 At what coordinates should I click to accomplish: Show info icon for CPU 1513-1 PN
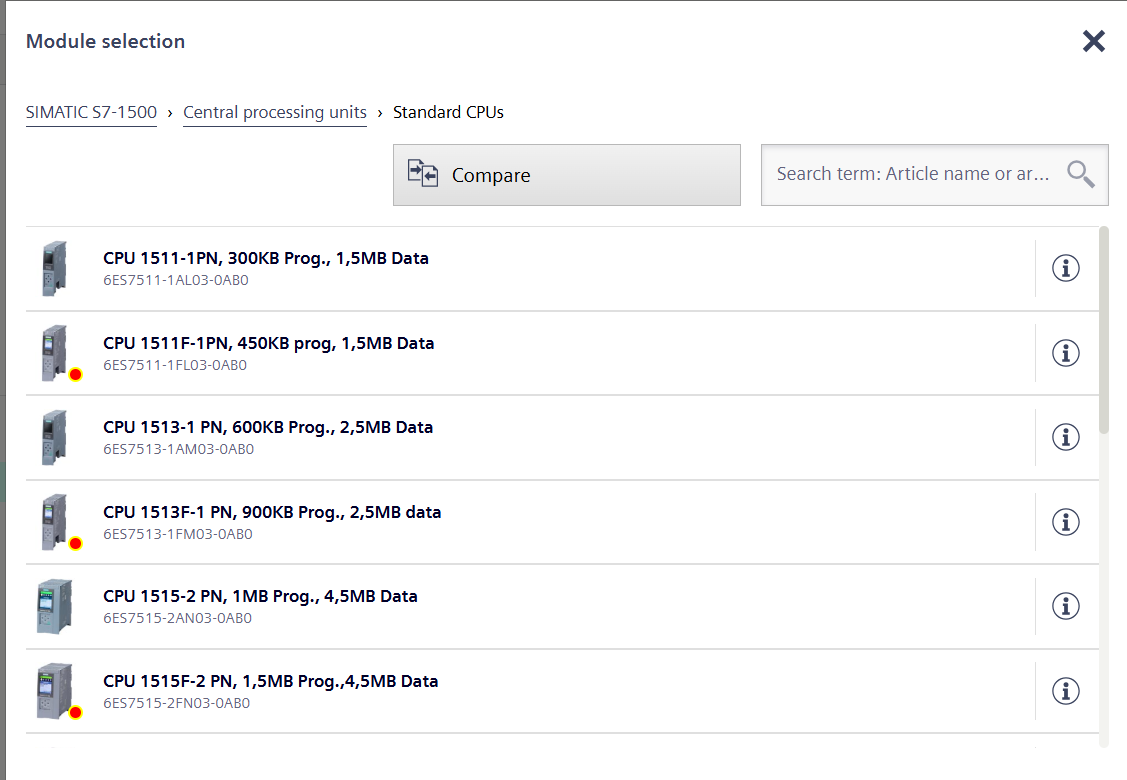pos(1066,437)
